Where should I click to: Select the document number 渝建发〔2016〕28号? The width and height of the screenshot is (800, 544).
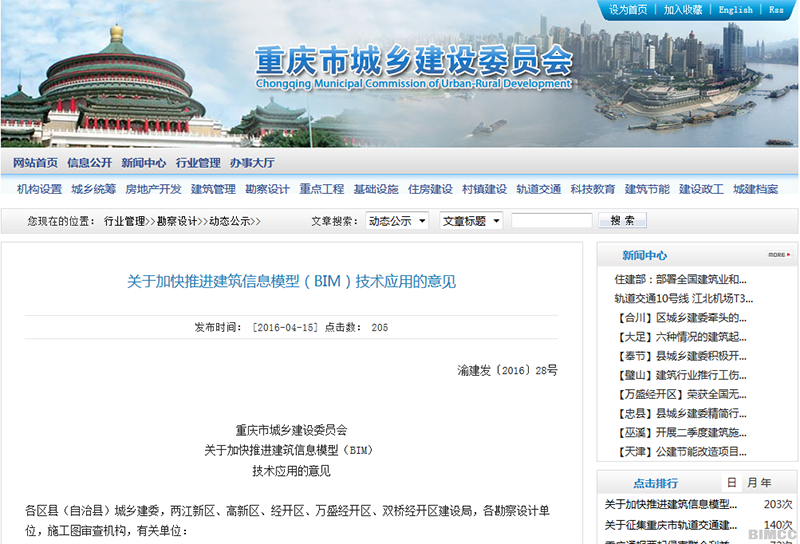click(507, 370)
